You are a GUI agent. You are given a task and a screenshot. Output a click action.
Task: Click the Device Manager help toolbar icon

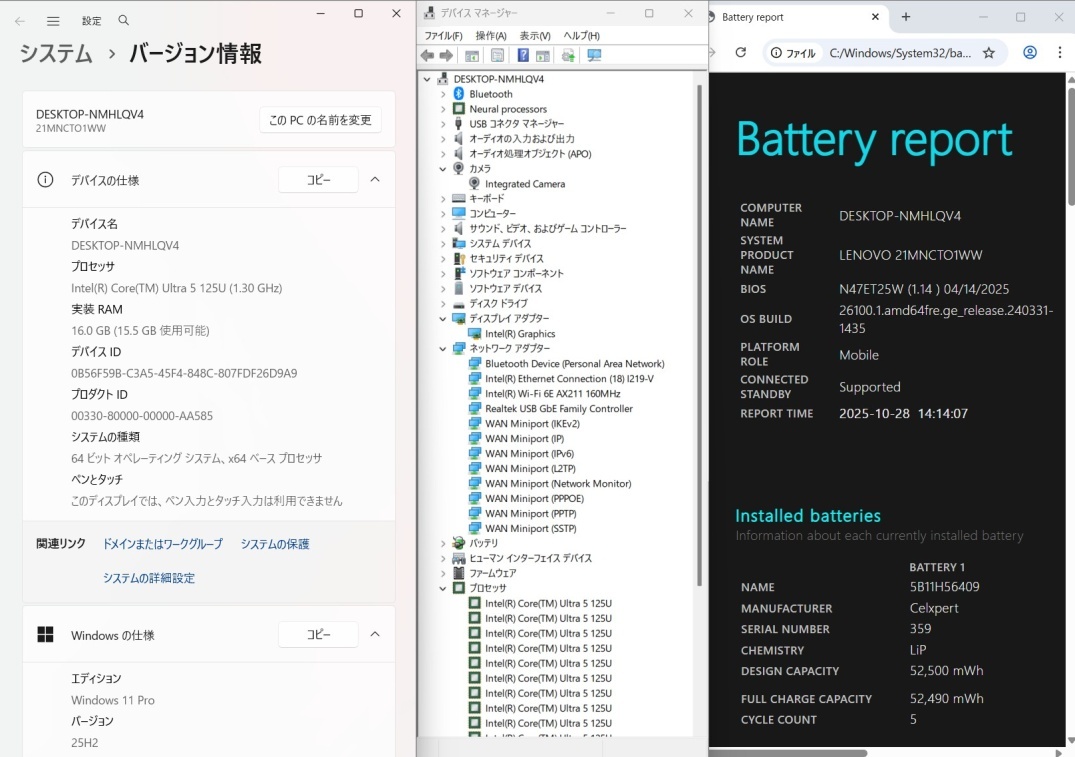pos(523,56)
